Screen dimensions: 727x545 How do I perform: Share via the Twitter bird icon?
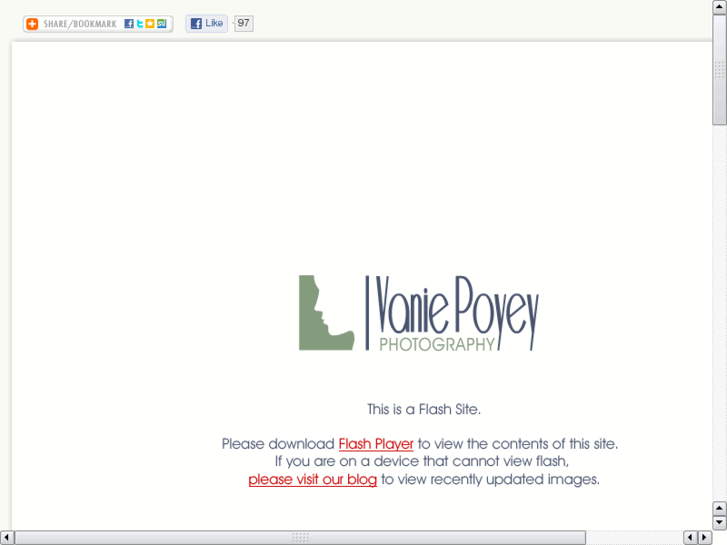click(140, 24)
